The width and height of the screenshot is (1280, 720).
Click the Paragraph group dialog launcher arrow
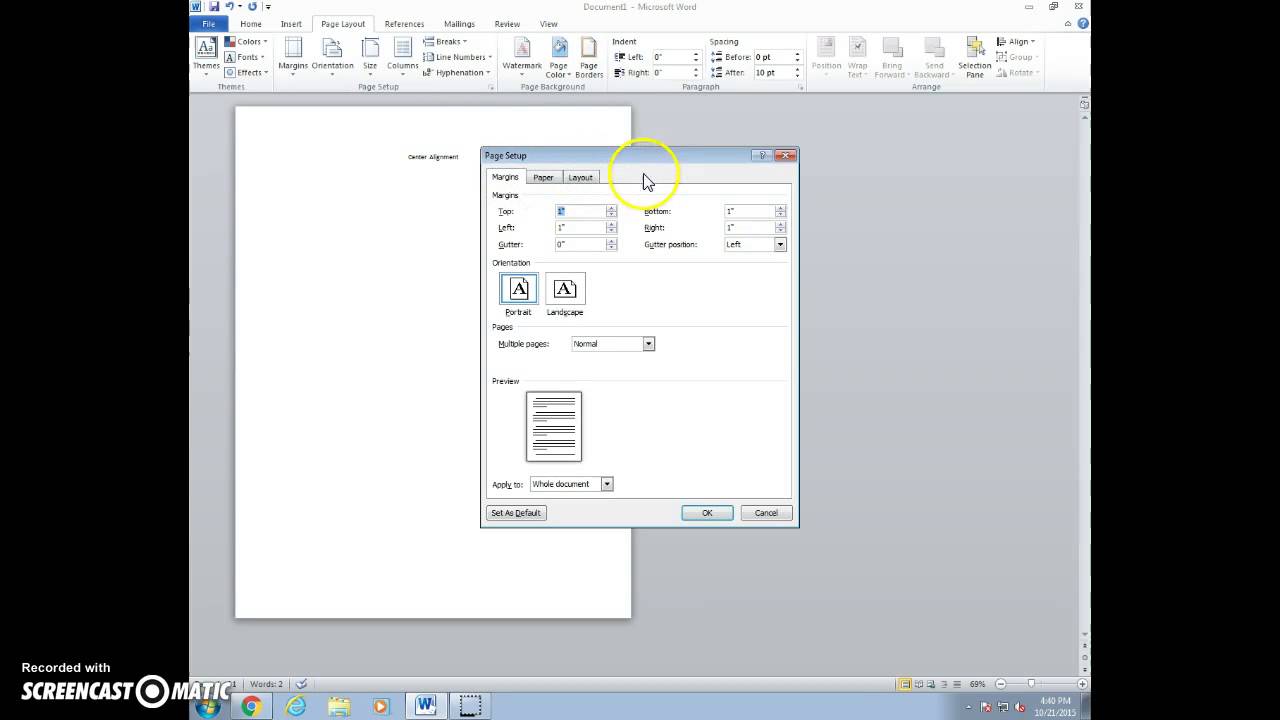tap(802, 88)
